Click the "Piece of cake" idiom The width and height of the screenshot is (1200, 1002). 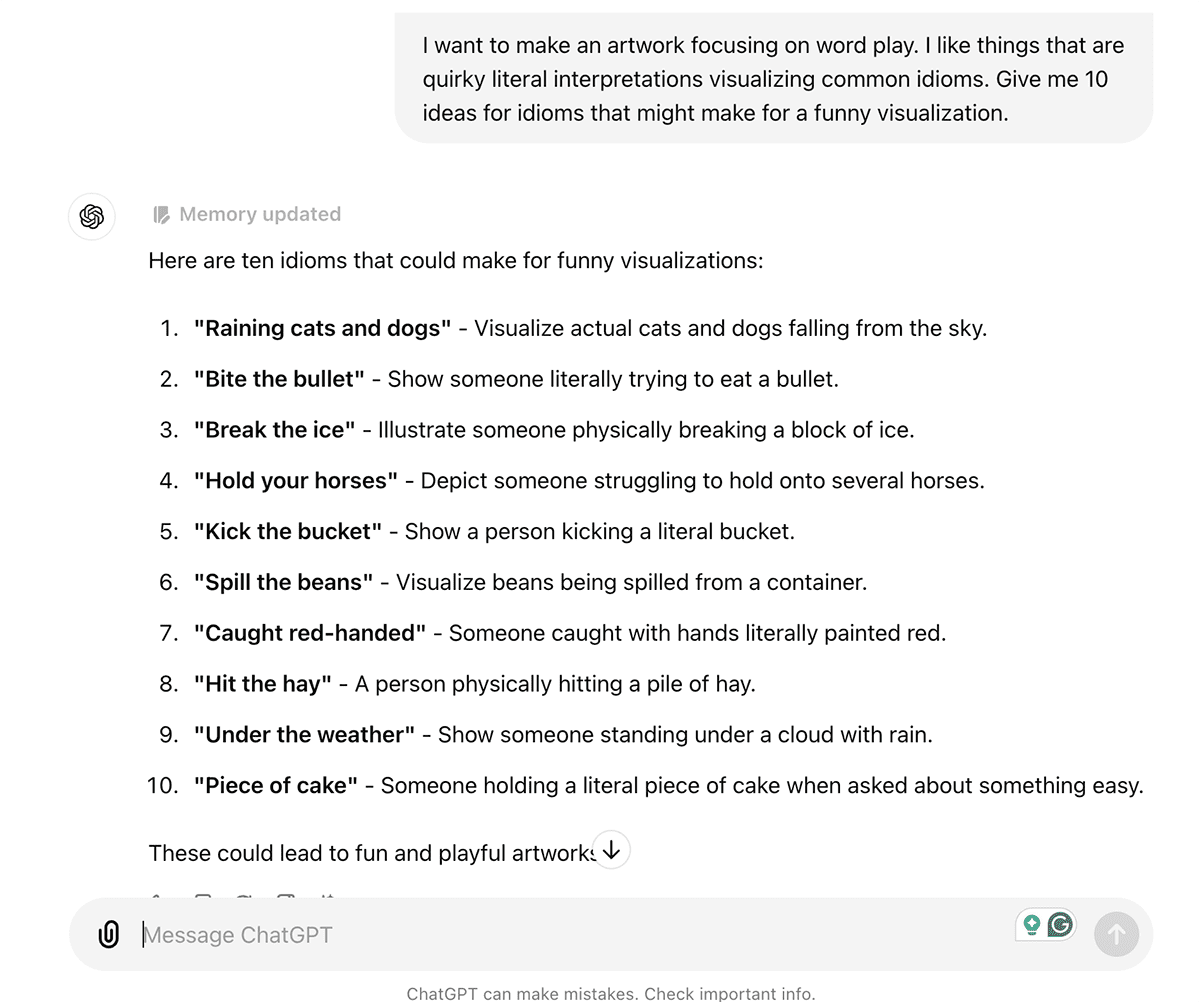[275, 786]
